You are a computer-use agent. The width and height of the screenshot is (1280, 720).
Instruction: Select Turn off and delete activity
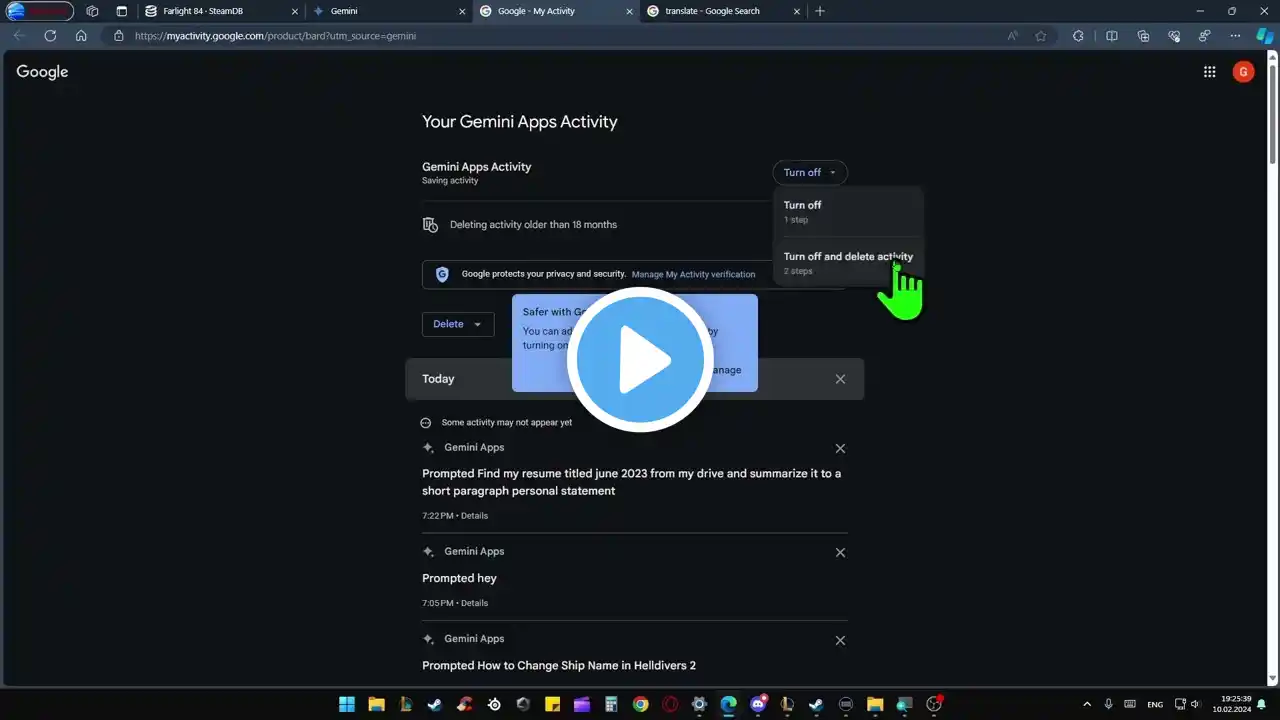point(848,263)
